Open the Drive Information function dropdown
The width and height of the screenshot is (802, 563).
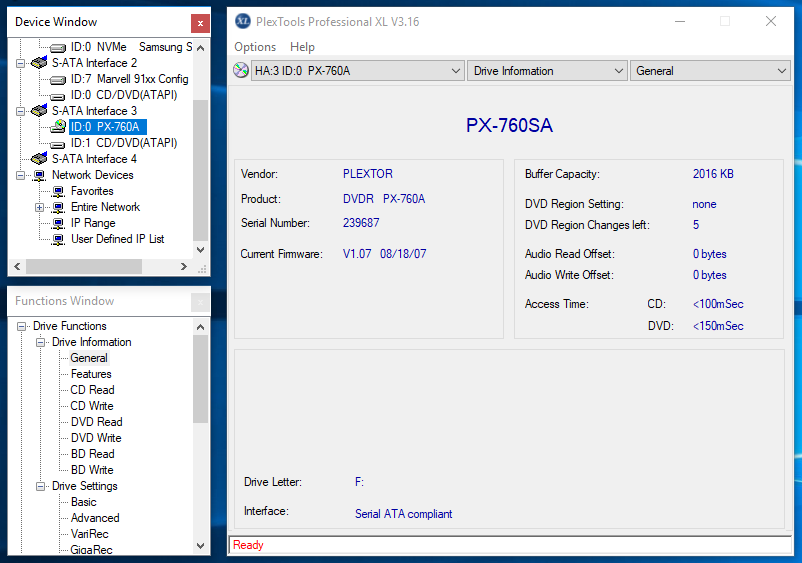point(547,71)
